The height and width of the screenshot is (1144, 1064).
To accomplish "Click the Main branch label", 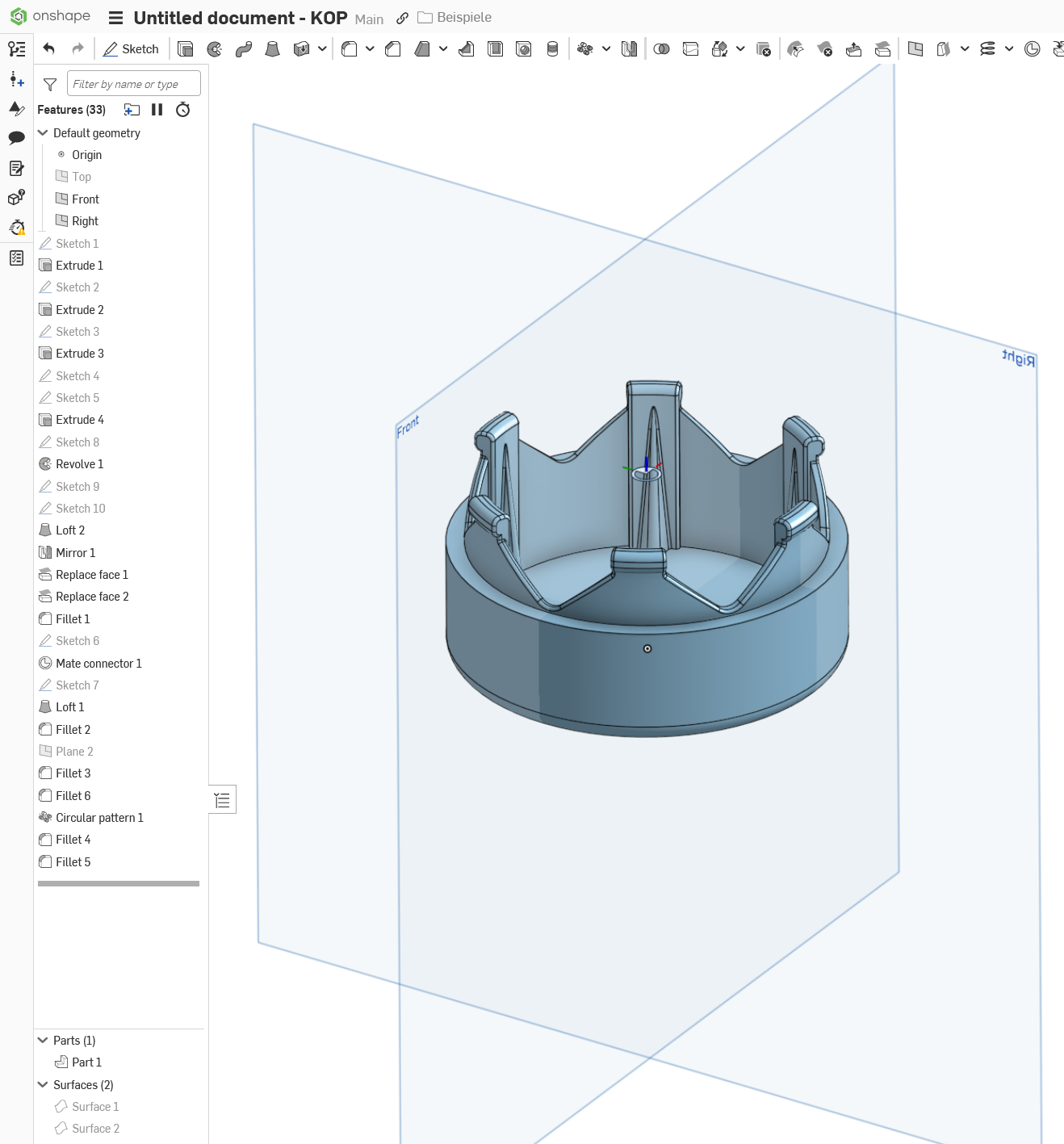I will [369, 19].
